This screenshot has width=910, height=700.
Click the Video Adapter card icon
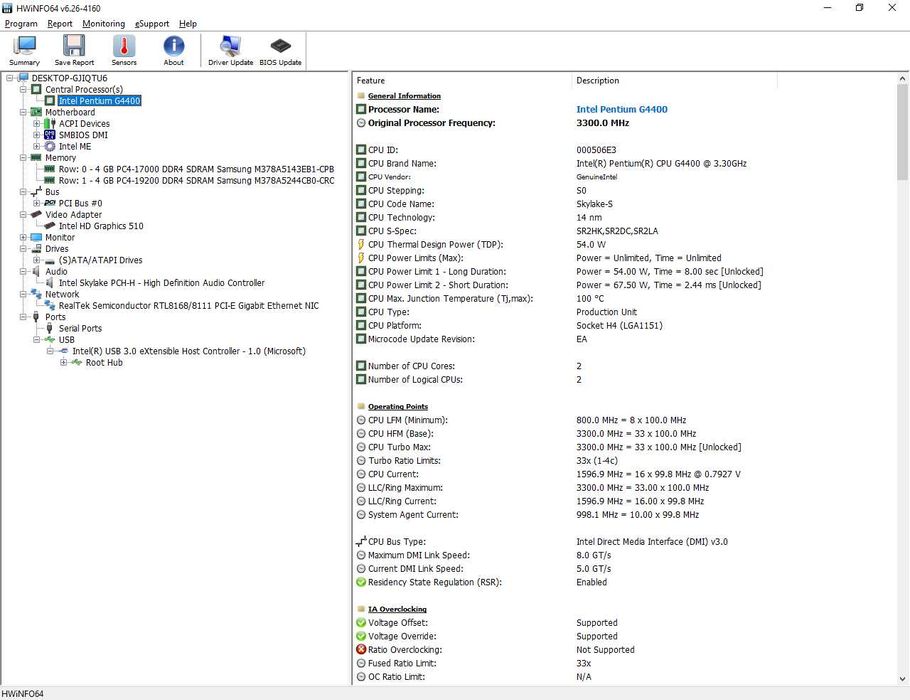coord(37,214)
